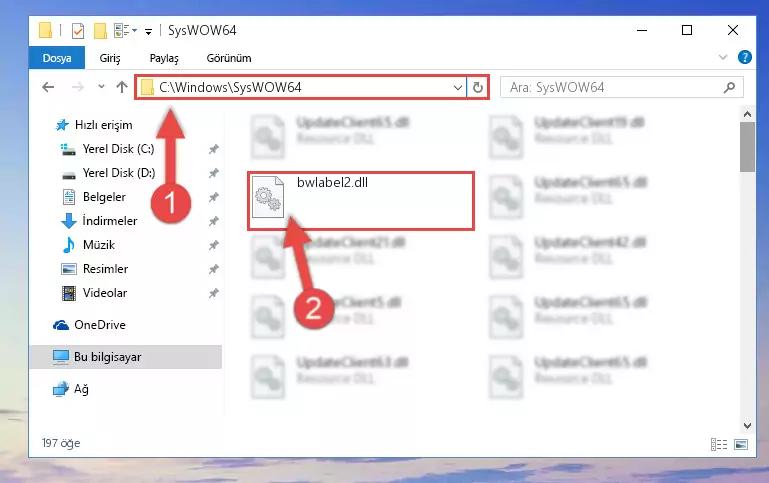This screenshot has width=769, height=483.
Task: Go back with the left arrow
Action: (x=48, y=87)
